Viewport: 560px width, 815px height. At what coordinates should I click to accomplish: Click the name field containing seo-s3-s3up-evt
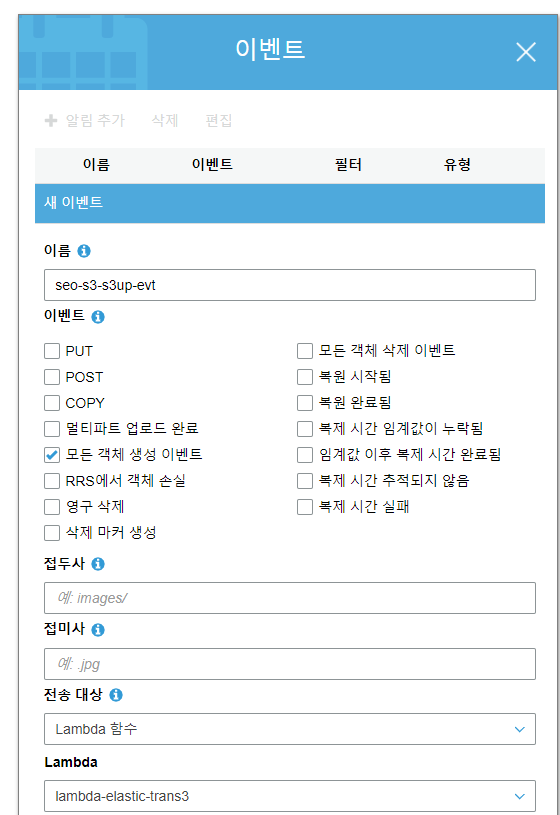click(290, 285)
